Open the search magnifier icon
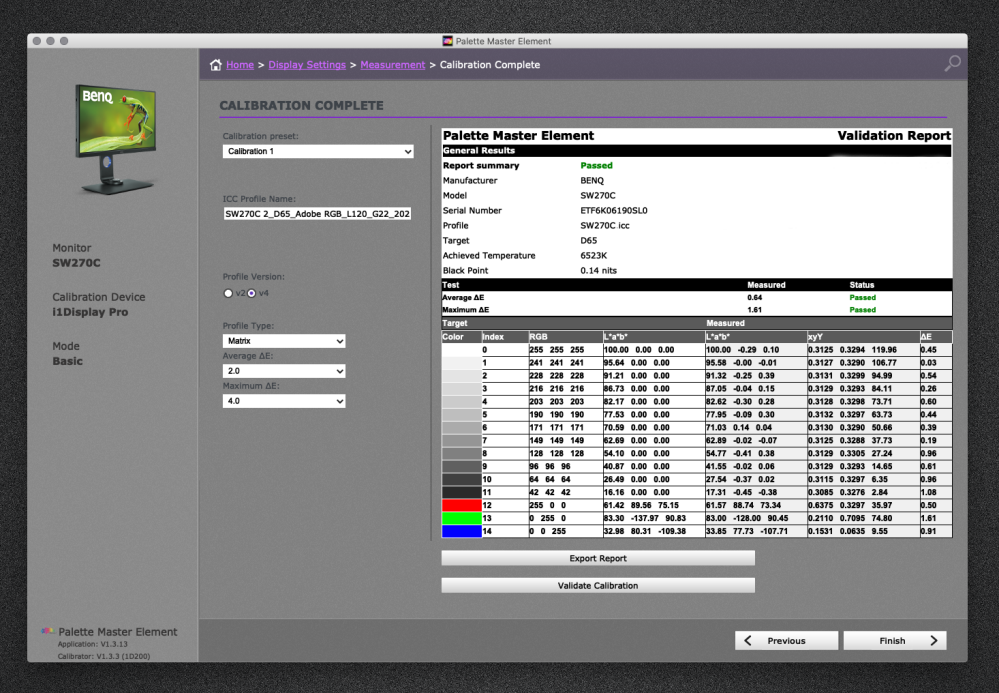Viewport: 999px width, 693px height. click(x=952, y=63)
